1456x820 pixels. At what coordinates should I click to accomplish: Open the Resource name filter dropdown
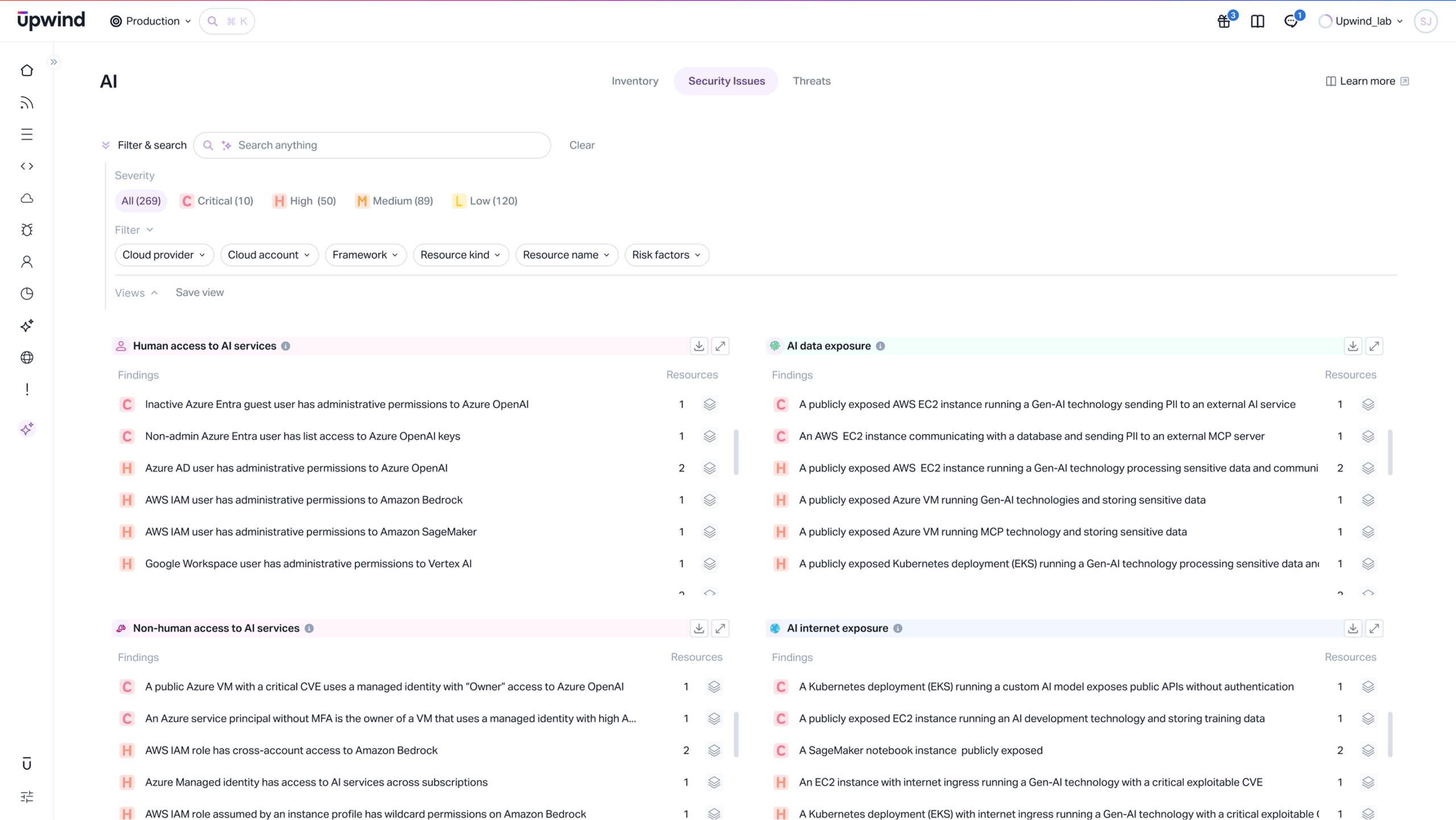(566, 255)
